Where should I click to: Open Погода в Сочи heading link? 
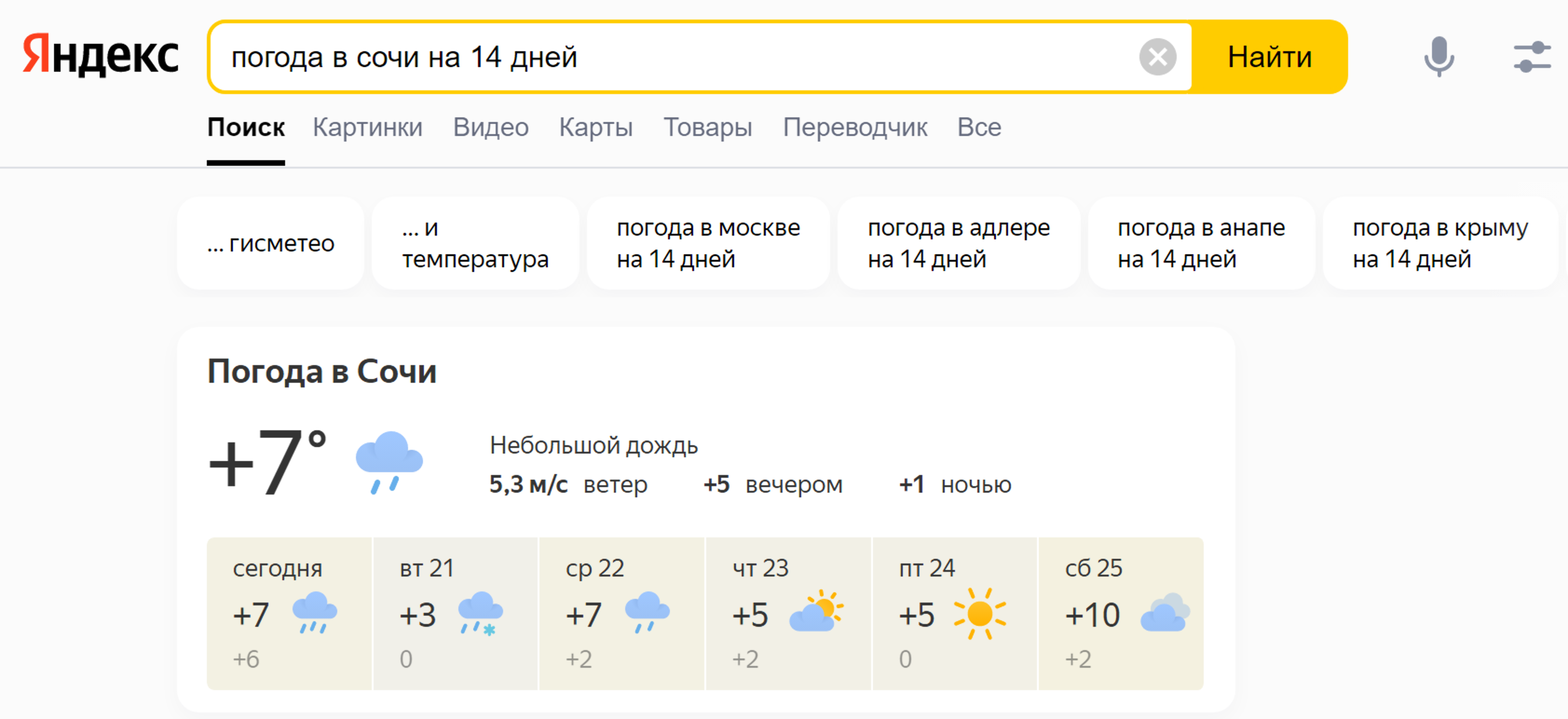click(322, 371)
